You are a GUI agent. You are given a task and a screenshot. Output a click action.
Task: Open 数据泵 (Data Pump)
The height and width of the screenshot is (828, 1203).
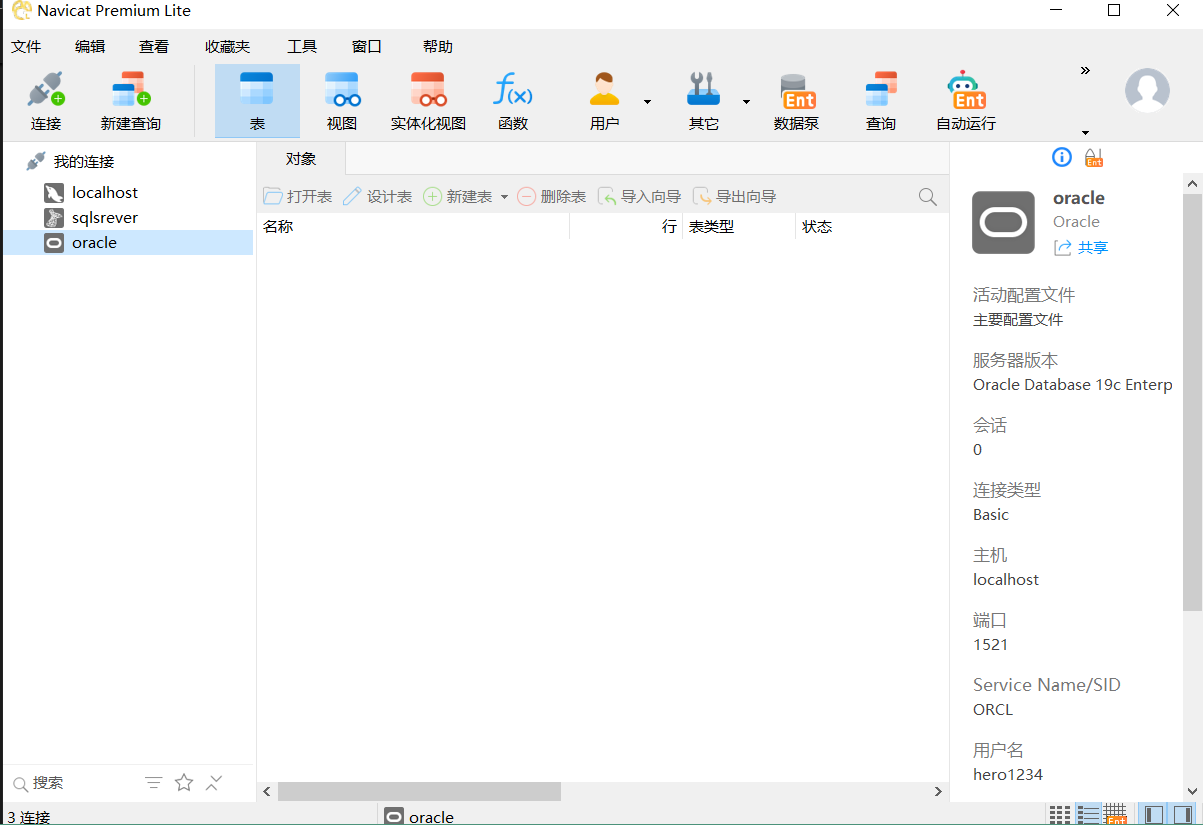pos(797,101)
